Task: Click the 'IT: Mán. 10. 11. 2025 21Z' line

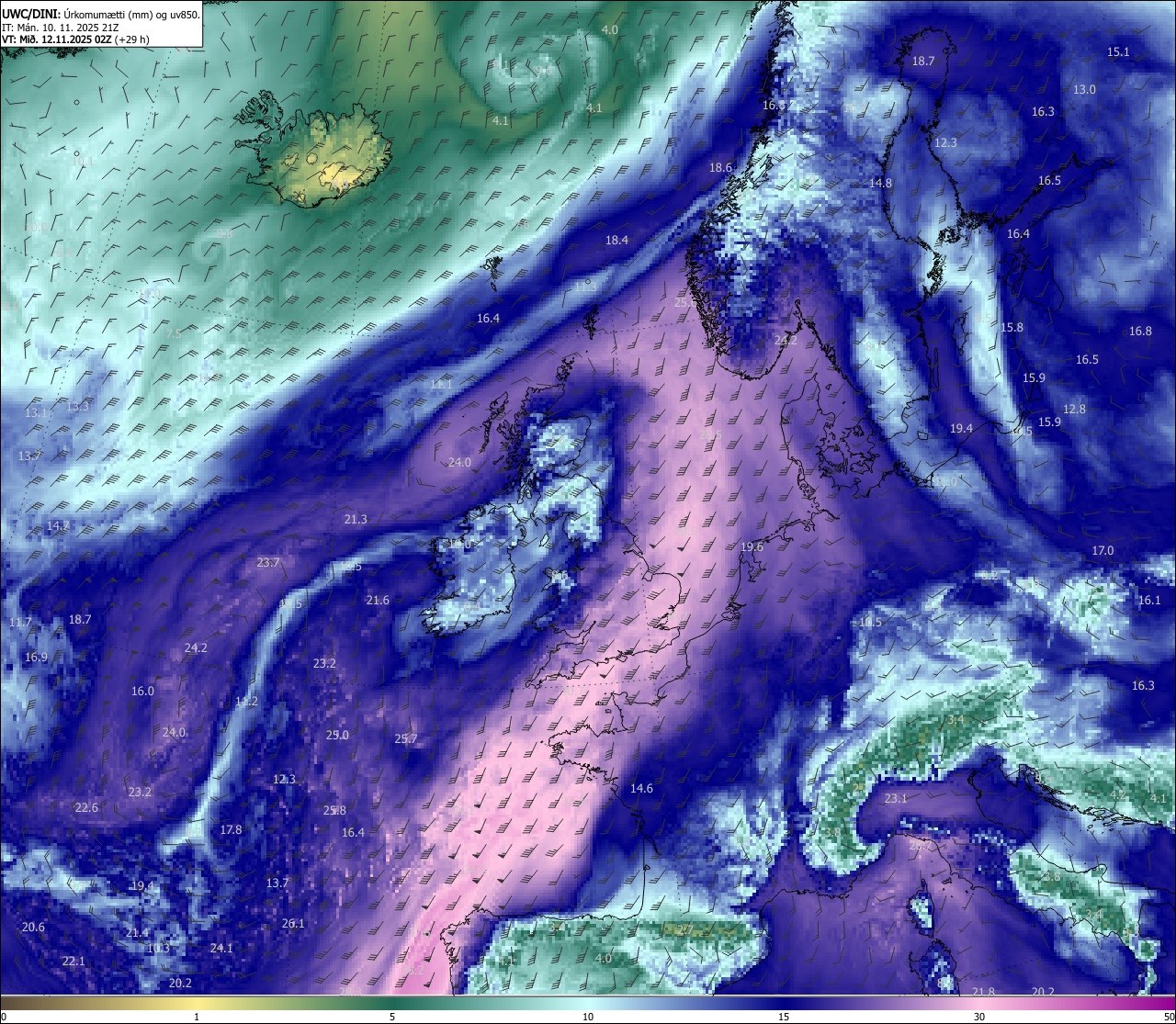Action: [62, 28]
